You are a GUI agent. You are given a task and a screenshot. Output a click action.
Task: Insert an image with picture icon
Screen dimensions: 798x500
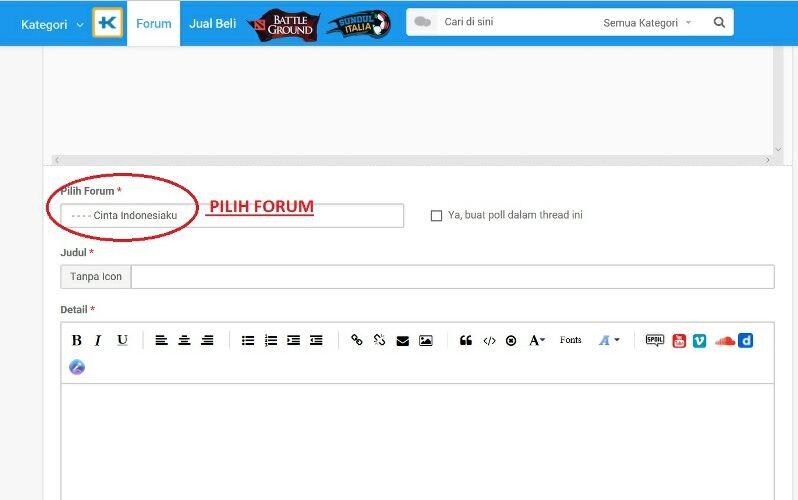425,341
